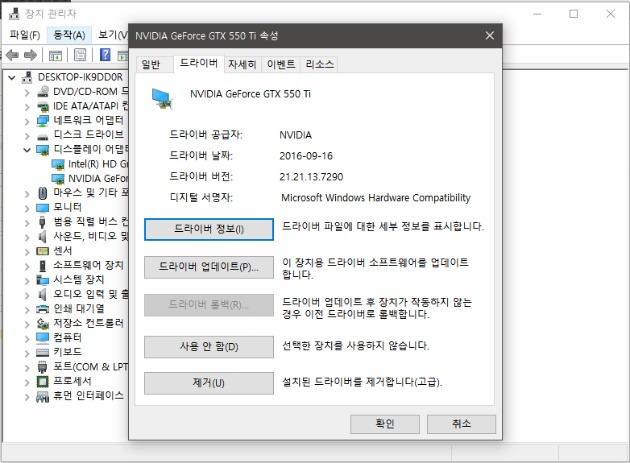Click the 제거(U) button

point(209,383)
